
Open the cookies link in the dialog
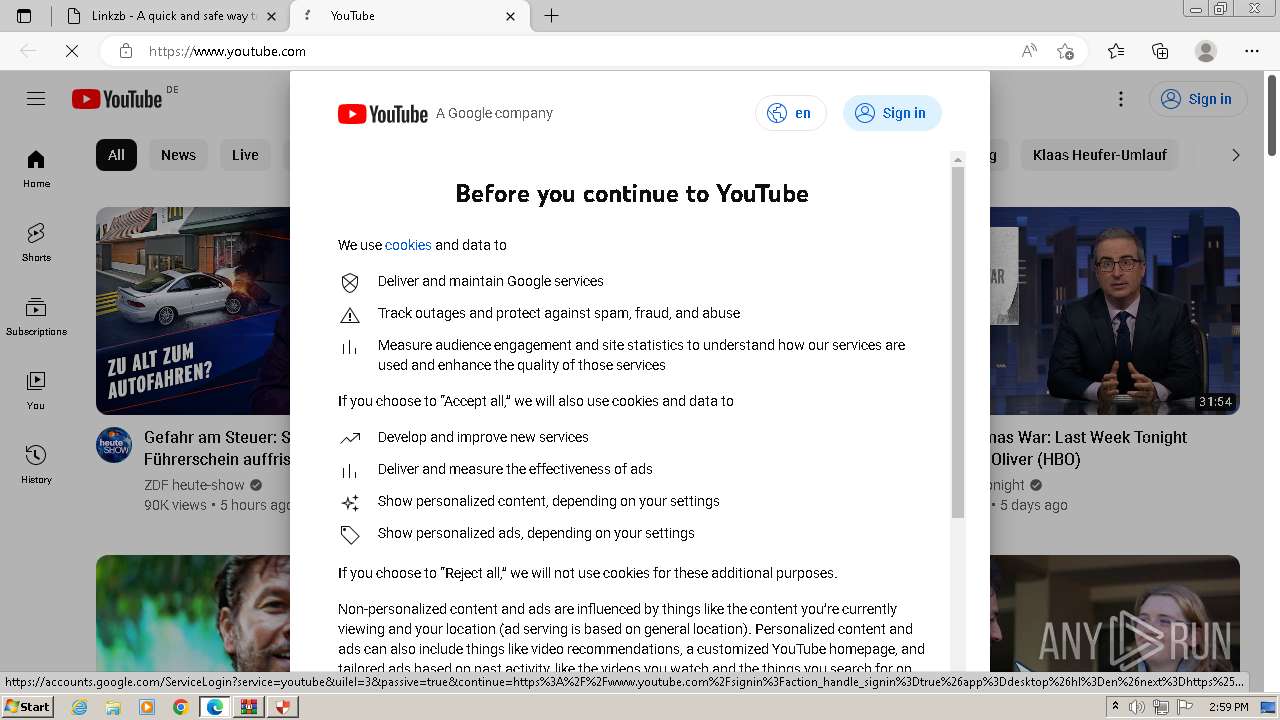tap(408, 245)
